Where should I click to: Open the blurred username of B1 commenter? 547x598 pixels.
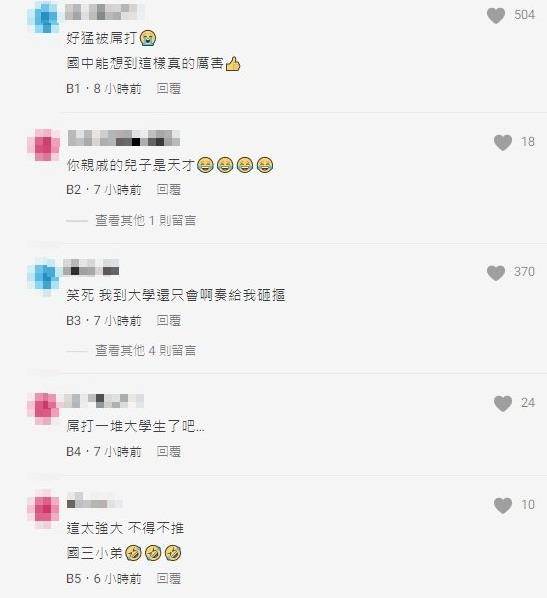105,12
